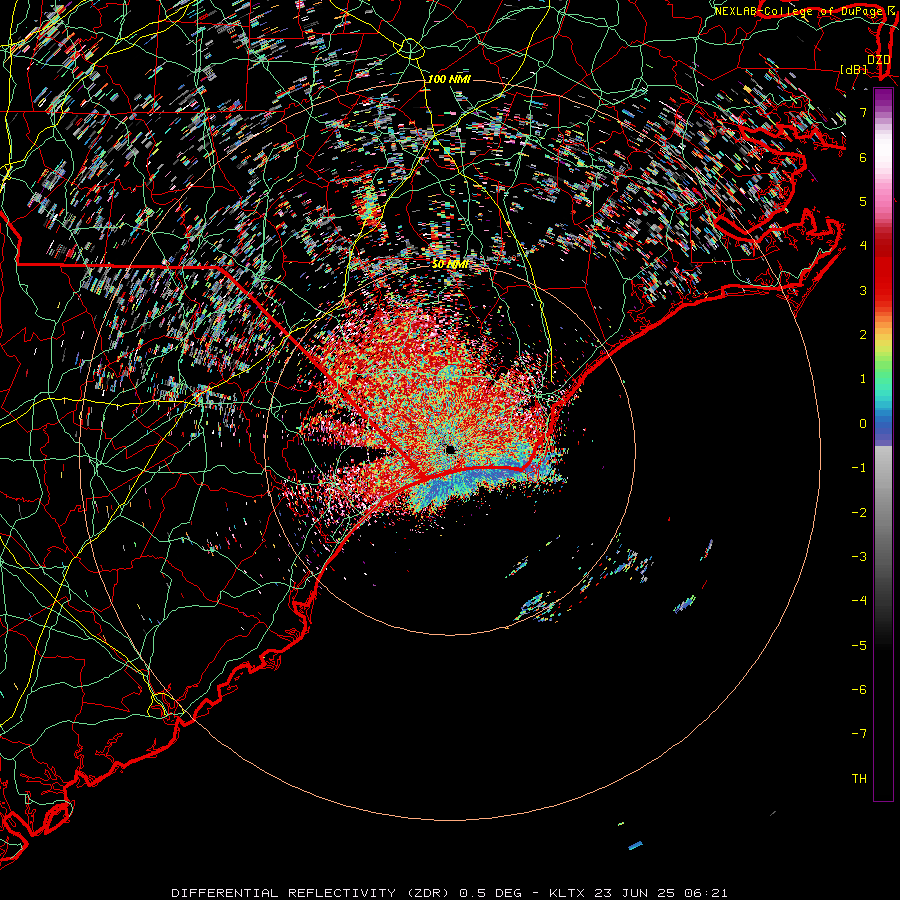The image size is (900, 900).
Task: Click the "-2" tick label on color scale
Action: [x=859, y=513]
